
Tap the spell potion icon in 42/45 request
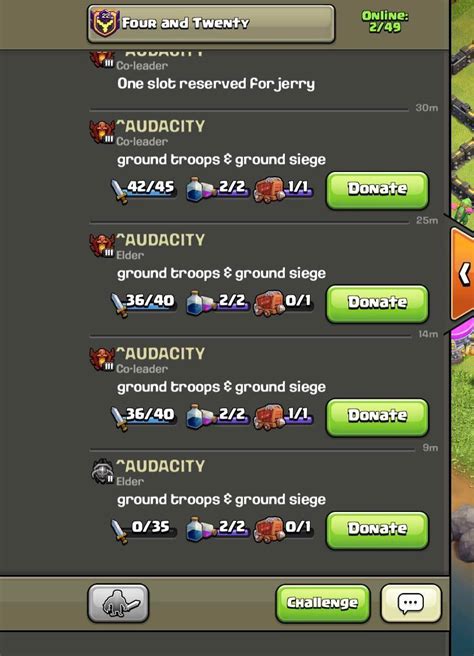[199, 189]
